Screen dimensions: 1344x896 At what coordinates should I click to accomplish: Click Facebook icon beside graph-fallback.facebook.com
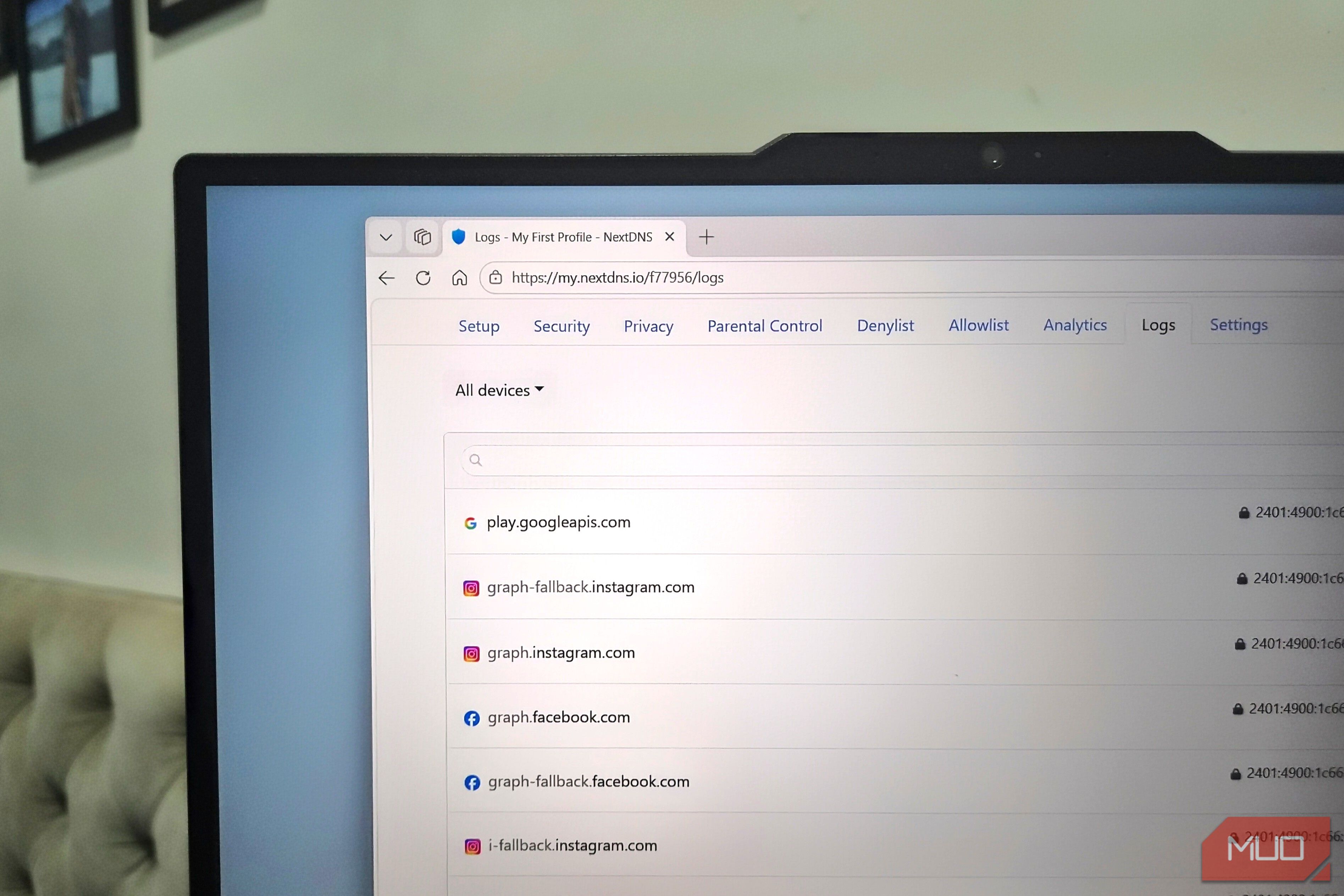[x=472, y=782]
